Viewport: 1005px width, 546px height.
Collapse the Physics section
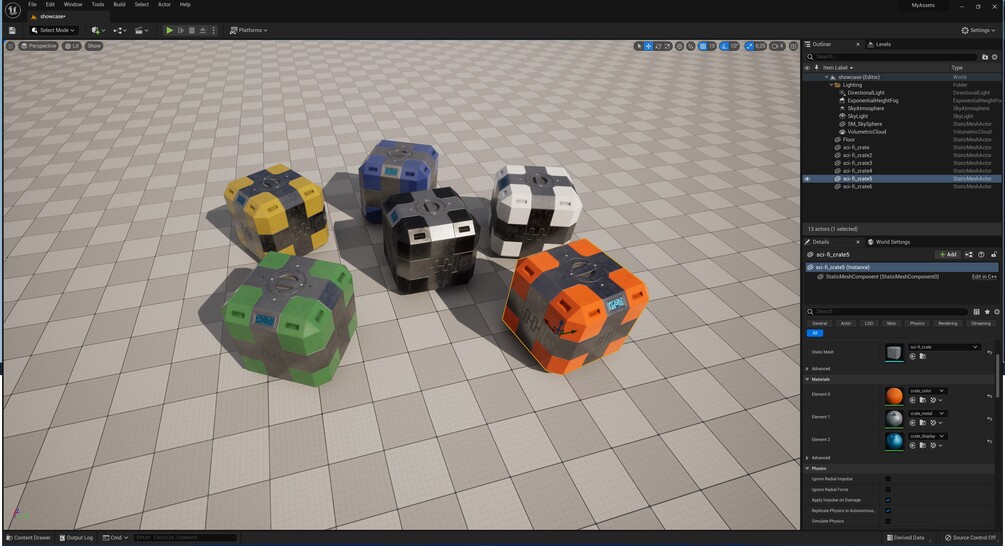[807, 468]
